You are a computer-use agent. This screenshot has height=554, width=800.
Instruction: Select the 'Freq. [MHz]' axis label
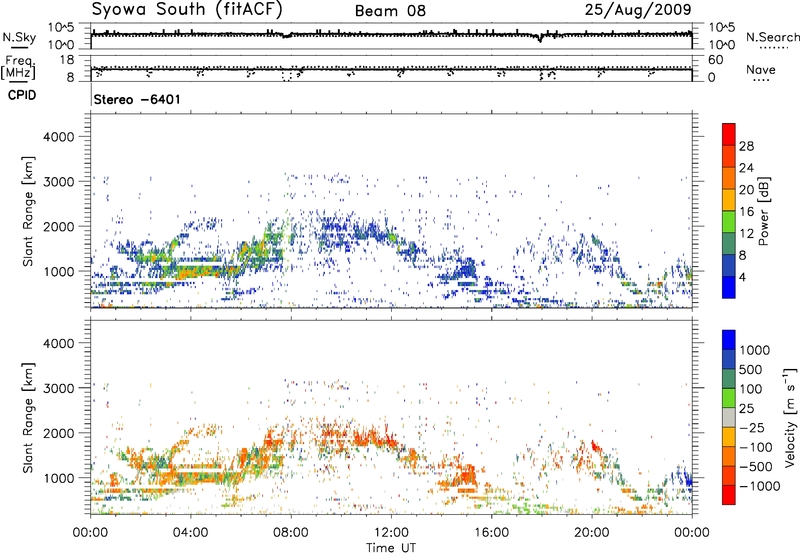click(x=18, y=68)
